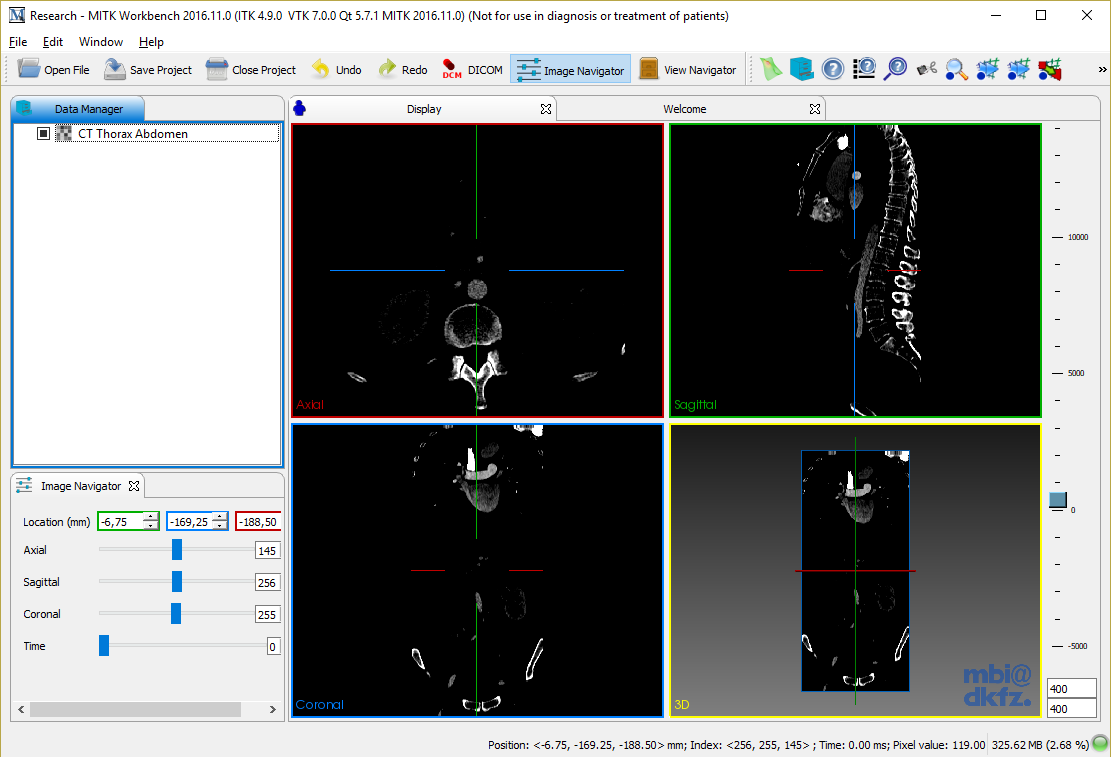Open the Edit menu

click(52, 42)
